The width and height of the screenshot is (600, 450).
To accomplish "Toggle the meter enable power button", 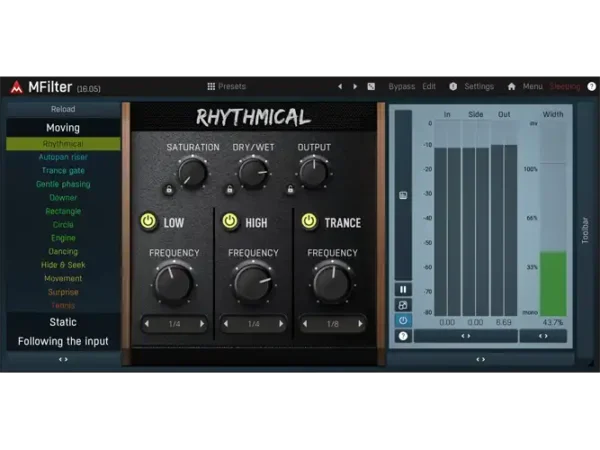I will click(x=403, y=321).
